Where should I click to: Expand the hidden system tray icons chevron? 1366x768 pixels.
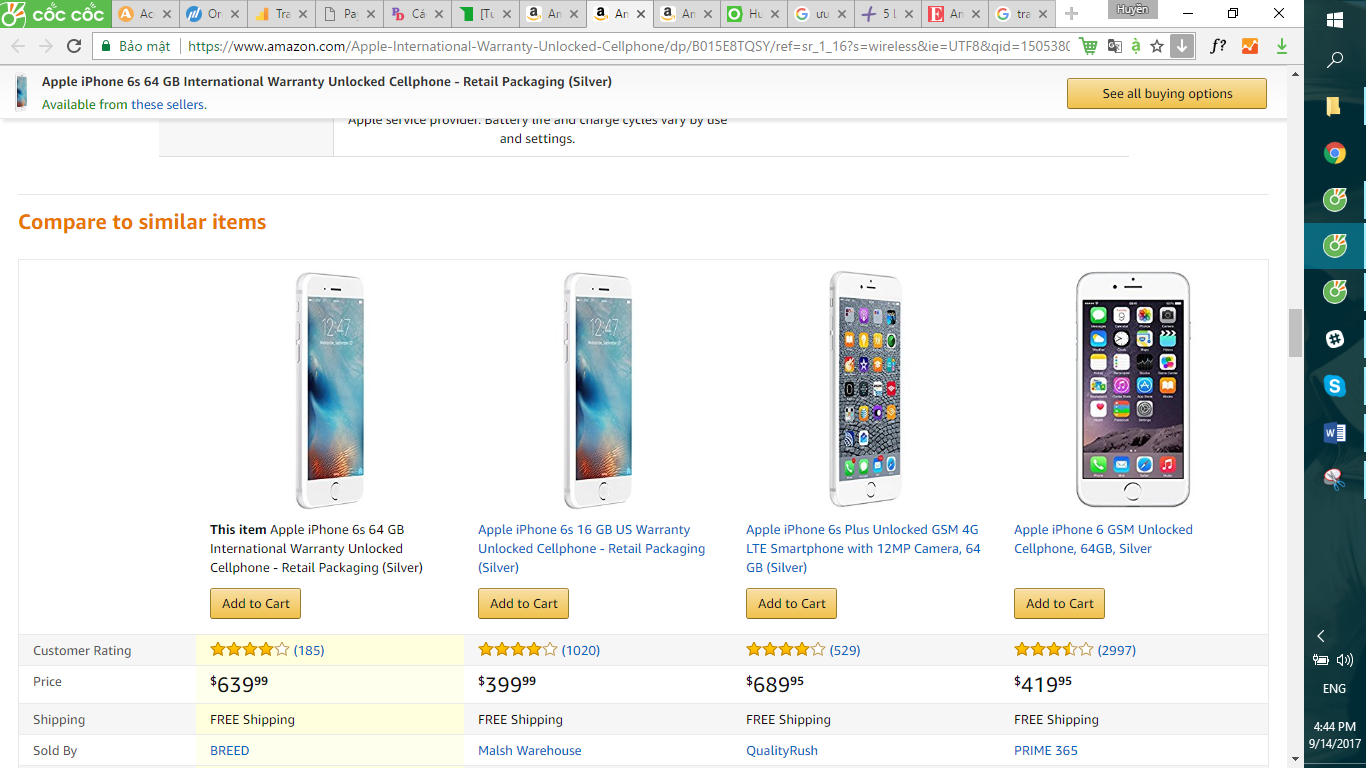[x=1320, y=636]
